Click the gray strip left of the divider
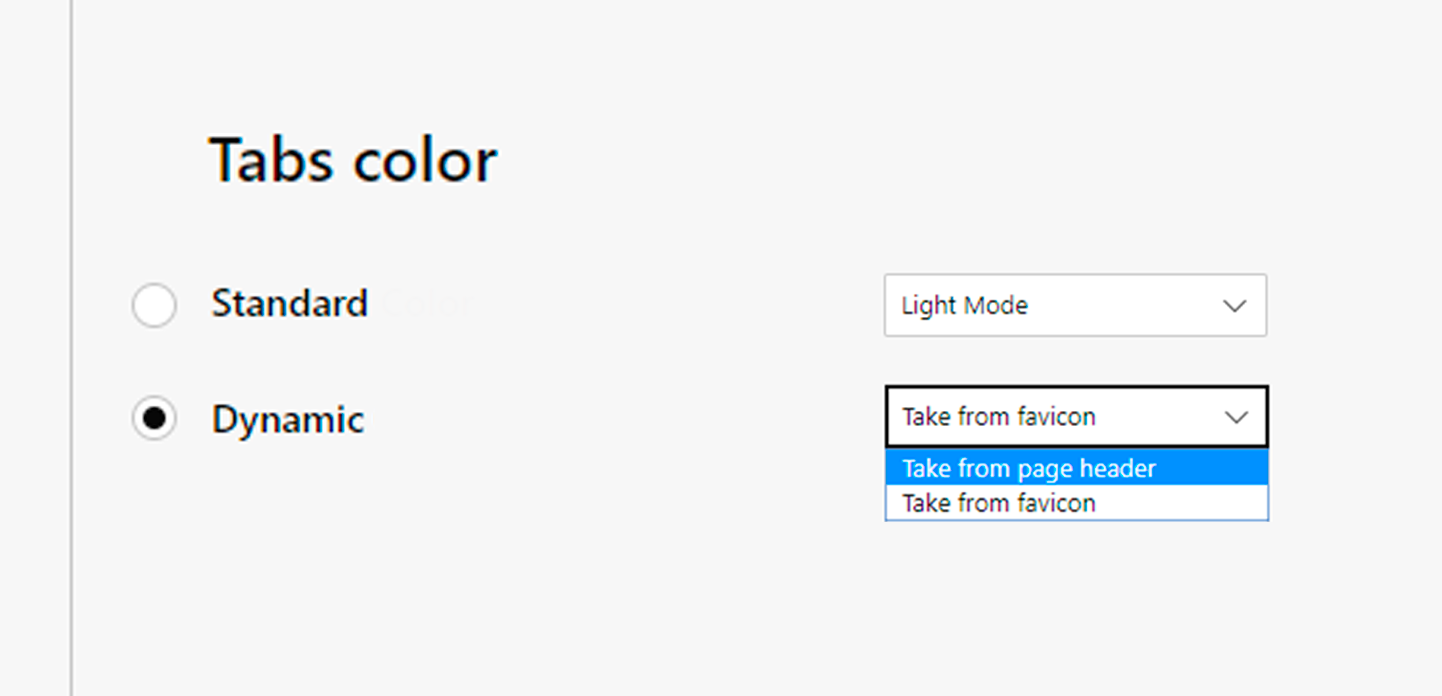The width and height of the screenshot is (1442, 696). (x=34, y=348)
